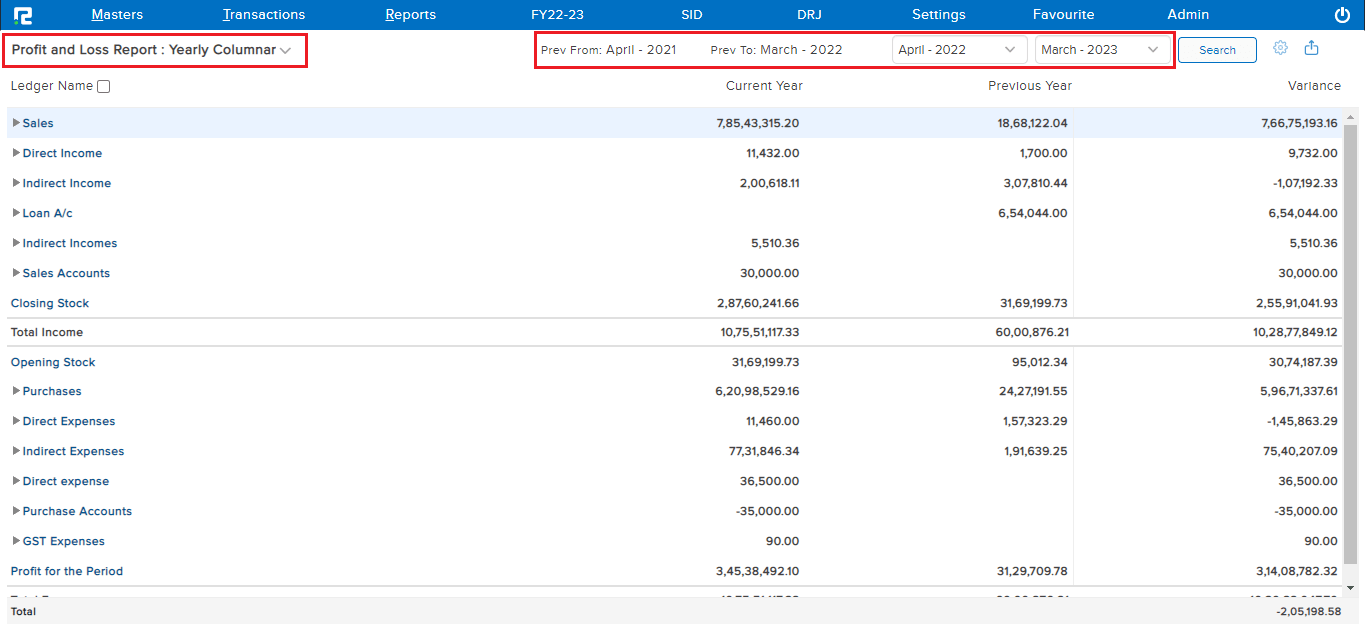
Task: Expand the GST Expenses group
Action: [x=16, y=541]
